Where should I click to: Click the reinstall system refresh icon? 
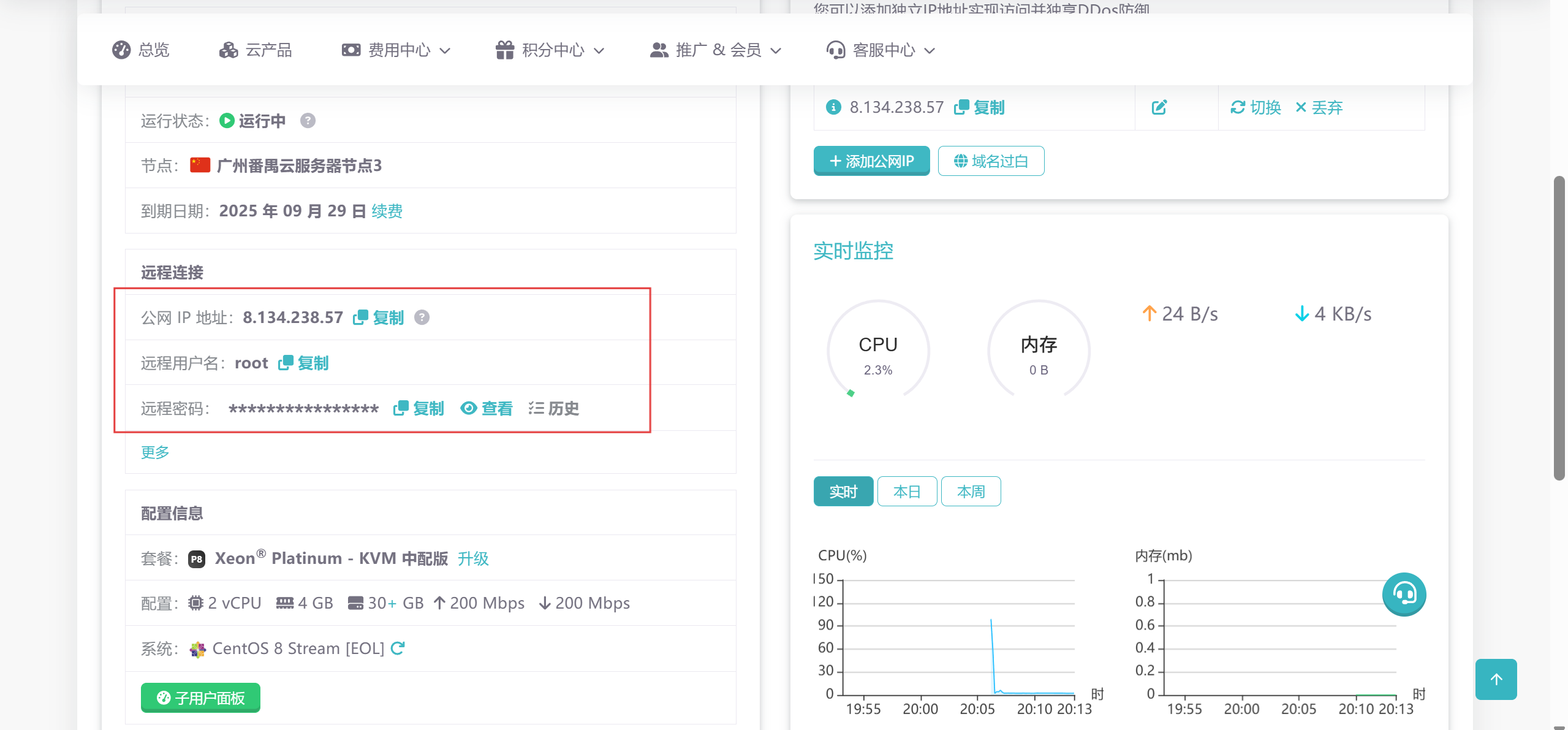pyautogui.click(x=398, y=648)
